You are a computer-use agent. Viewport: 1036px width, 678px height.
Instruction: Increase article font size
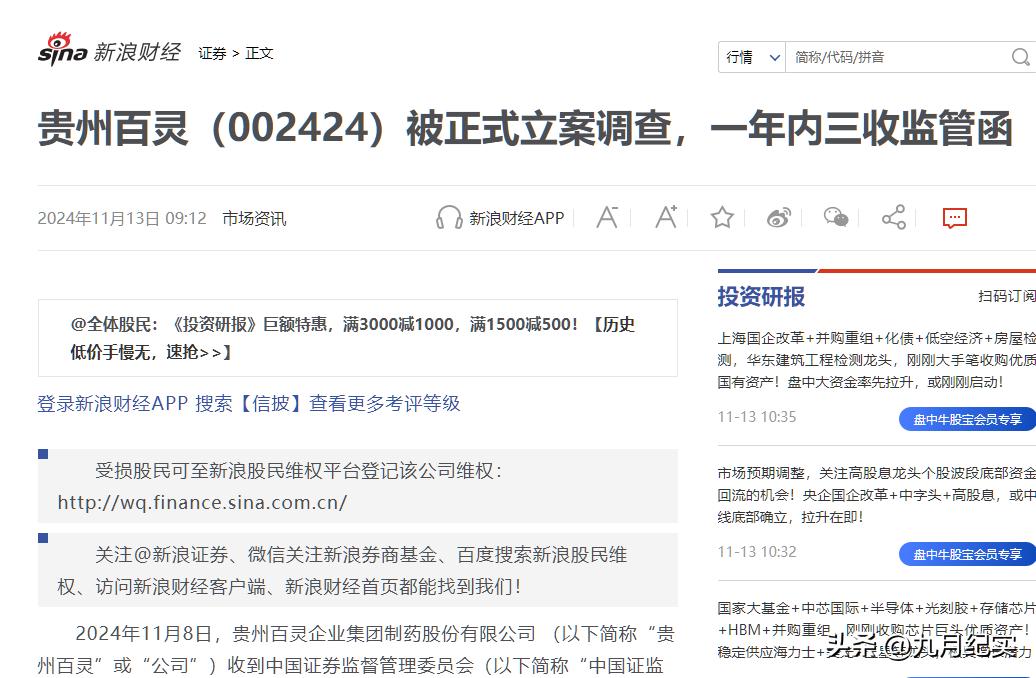[x=666, y=217]
